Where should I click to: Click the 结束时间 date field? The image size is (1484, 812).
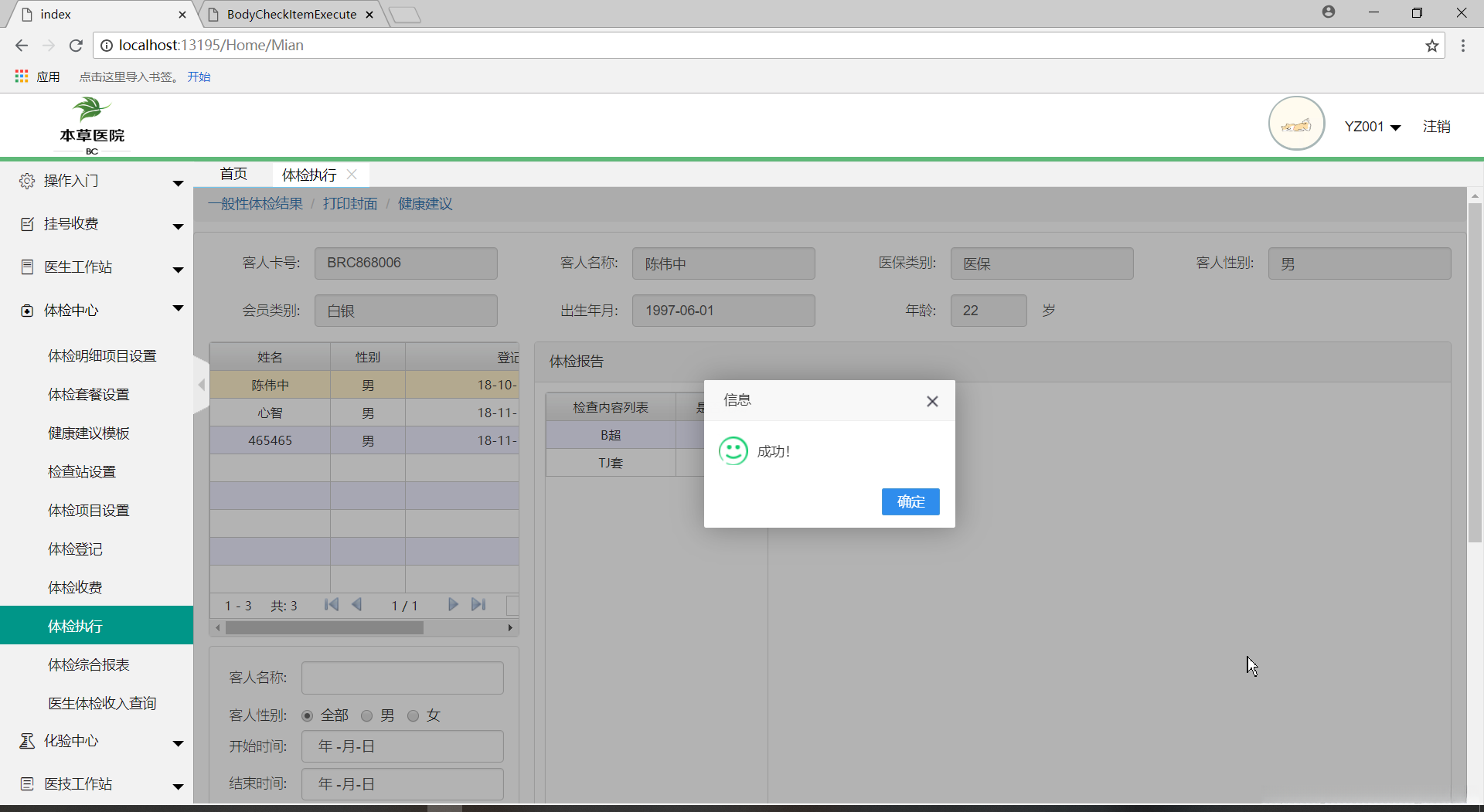pyautogui.click(x=403, y=784)
